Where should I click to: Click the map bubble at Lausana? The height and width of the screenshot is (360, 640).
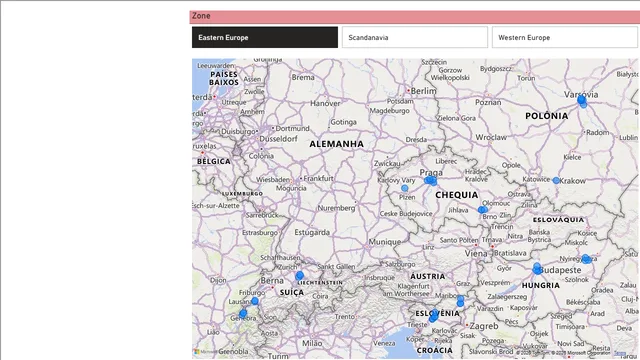255,301
